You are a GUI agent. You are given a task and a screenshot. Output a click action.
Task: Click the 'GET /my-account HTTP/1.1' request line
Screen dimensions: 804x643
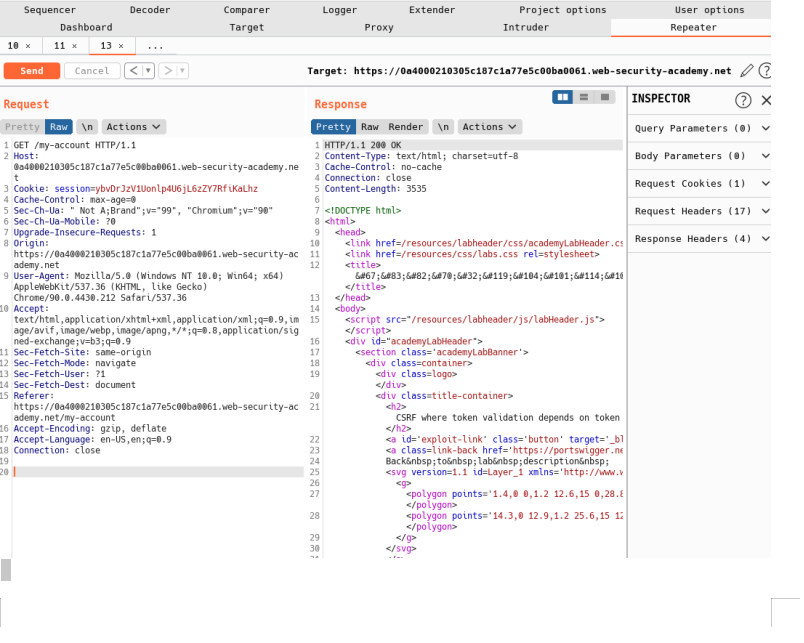[75, 145]
